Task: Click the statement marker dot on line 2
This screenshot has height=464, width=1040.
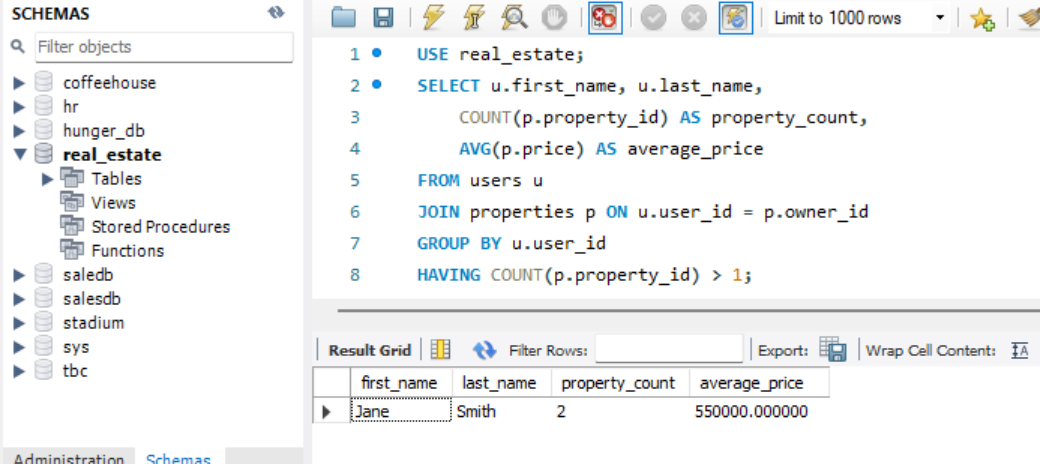Action: (377, 85)
